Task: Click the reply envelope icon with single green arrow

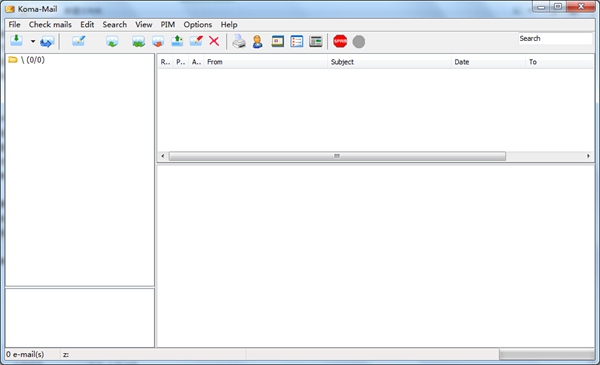Action: (x=112, y=41)
